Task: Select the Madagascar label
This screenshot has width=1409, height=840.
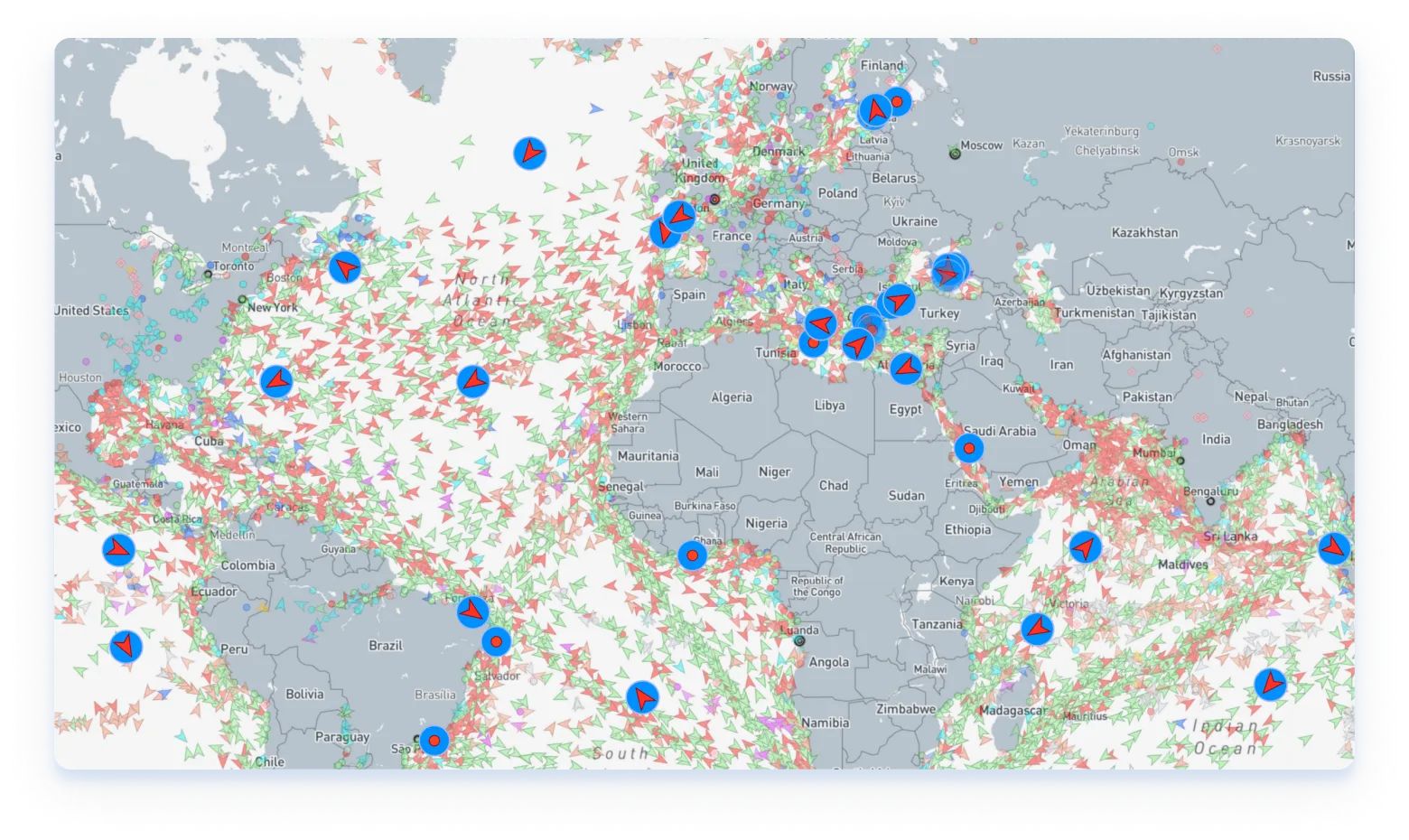Action: tap(1013, 711)
